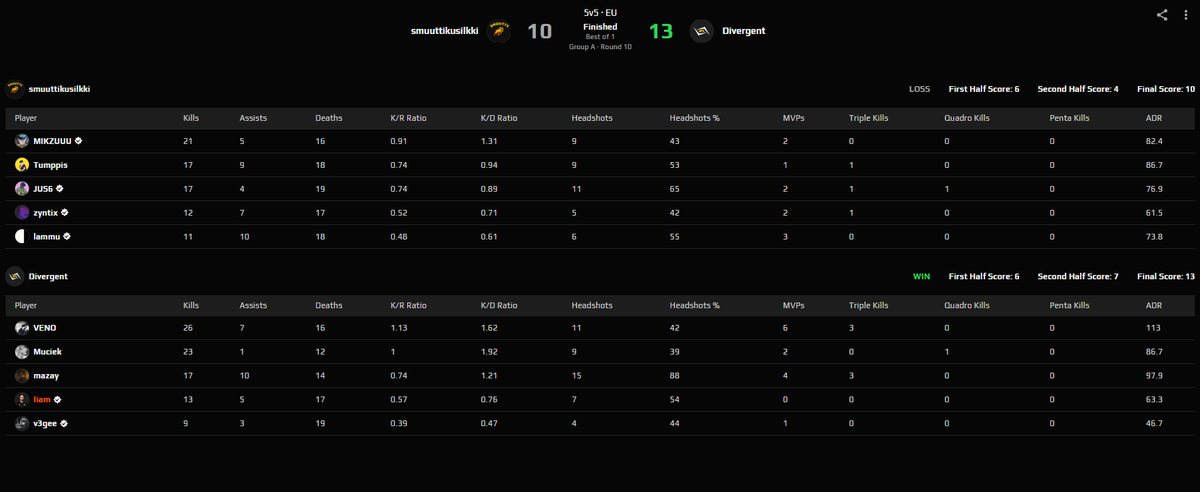Open MIKZUUU player avatar
The image size is (1200, 492).
(x=22, y=141)
